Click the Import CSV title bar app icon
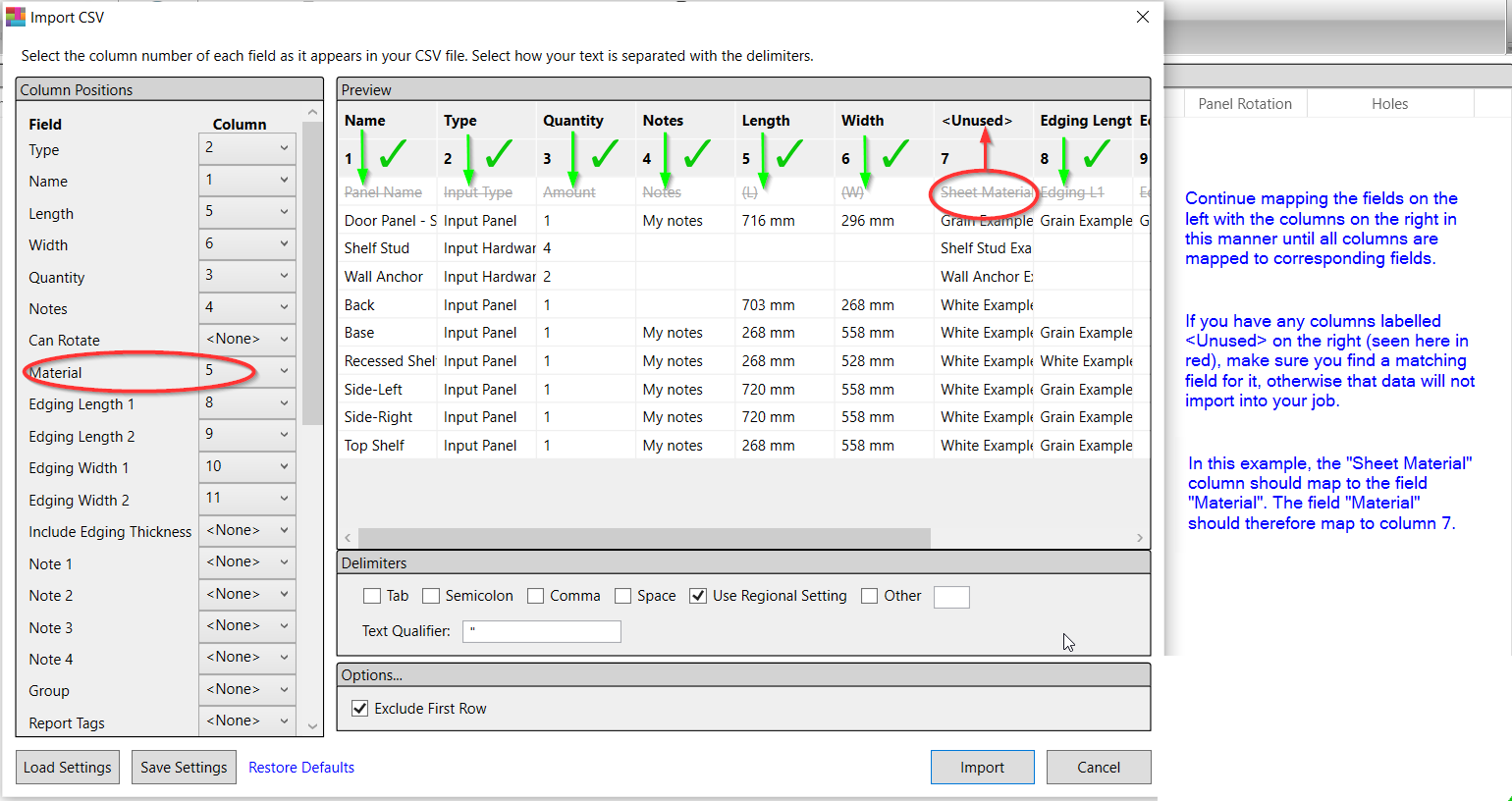The height and width of the screenshot is (801, 1512). click(x=16, y=17)
